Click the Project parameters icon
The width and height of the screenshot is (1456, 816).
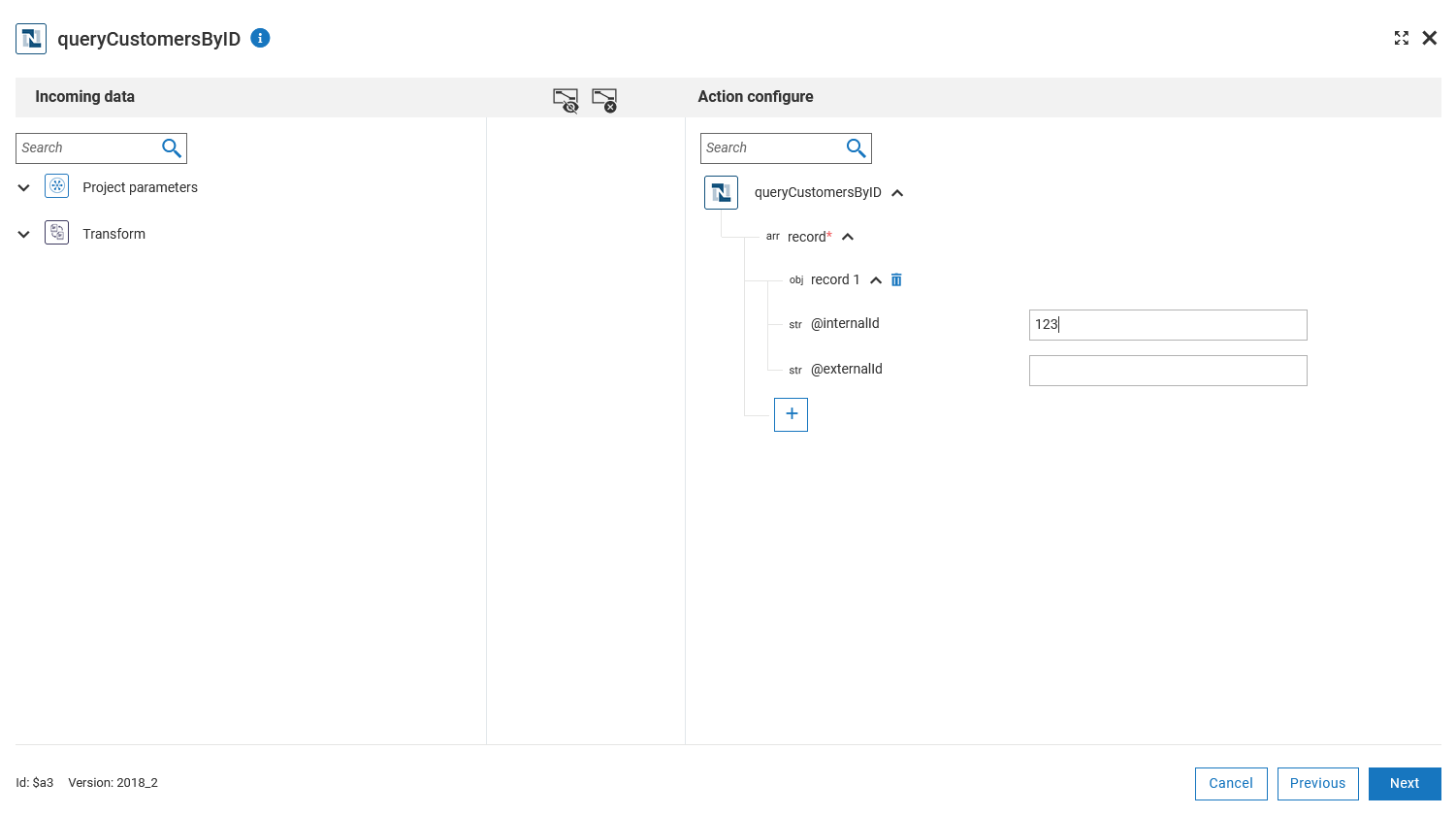(x=56, y=186)
